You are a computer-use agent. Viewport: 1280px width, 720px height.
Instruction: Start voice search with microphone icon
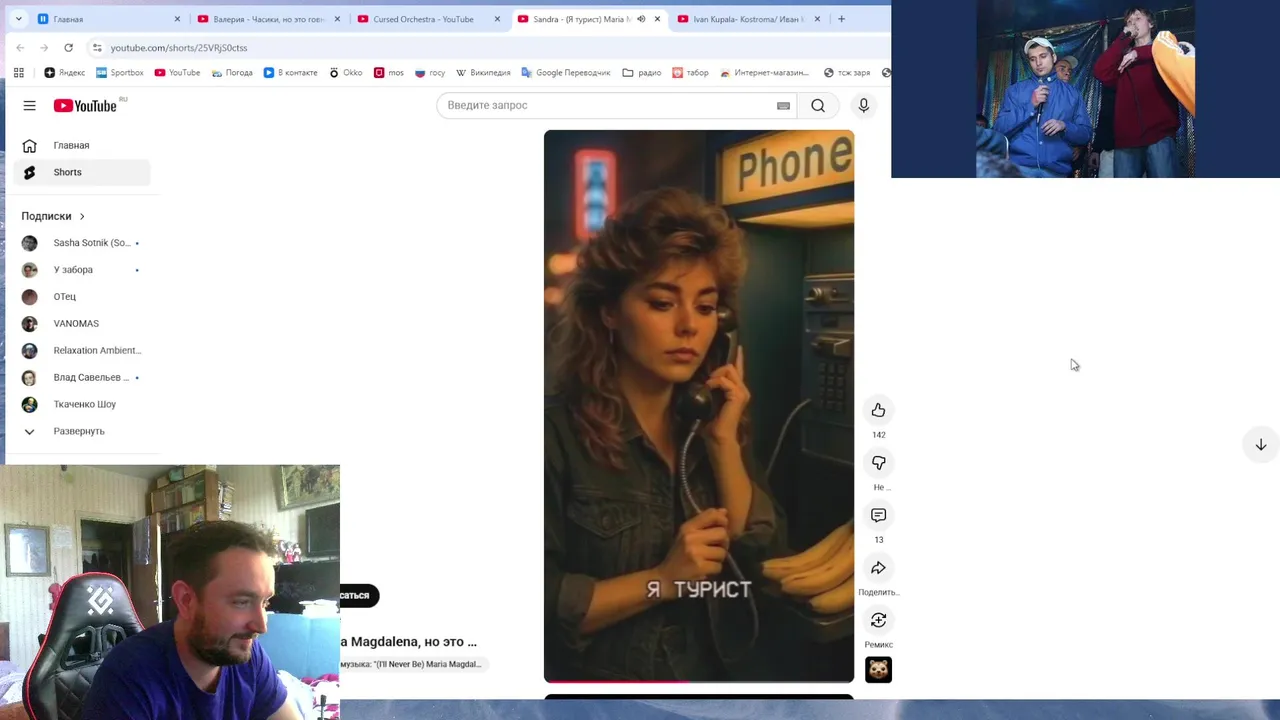(x=864, y=105)
